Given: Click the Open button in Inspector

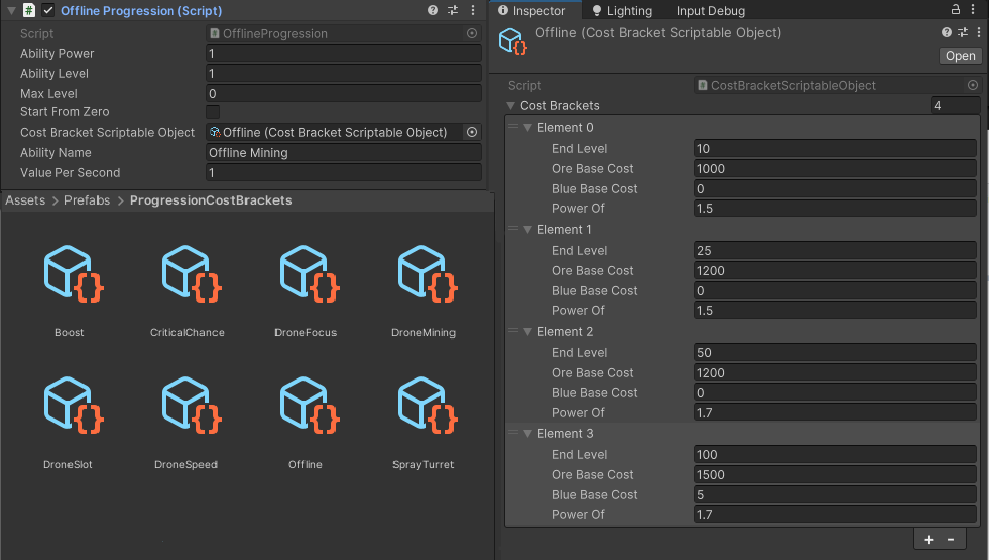Looking at the screenshot, I should click(x=960, y=56).
